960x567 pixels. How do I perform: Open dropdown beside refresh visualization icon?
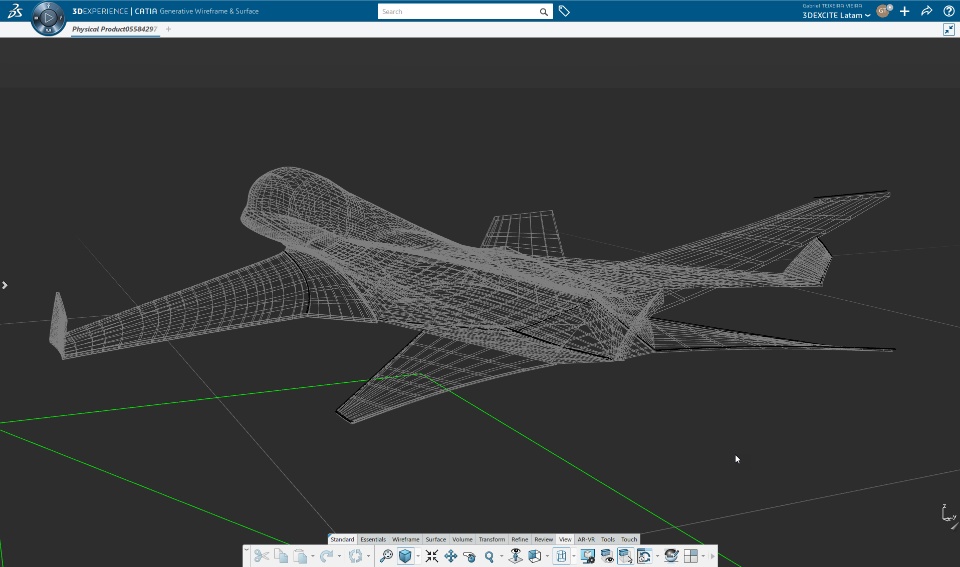657,557
